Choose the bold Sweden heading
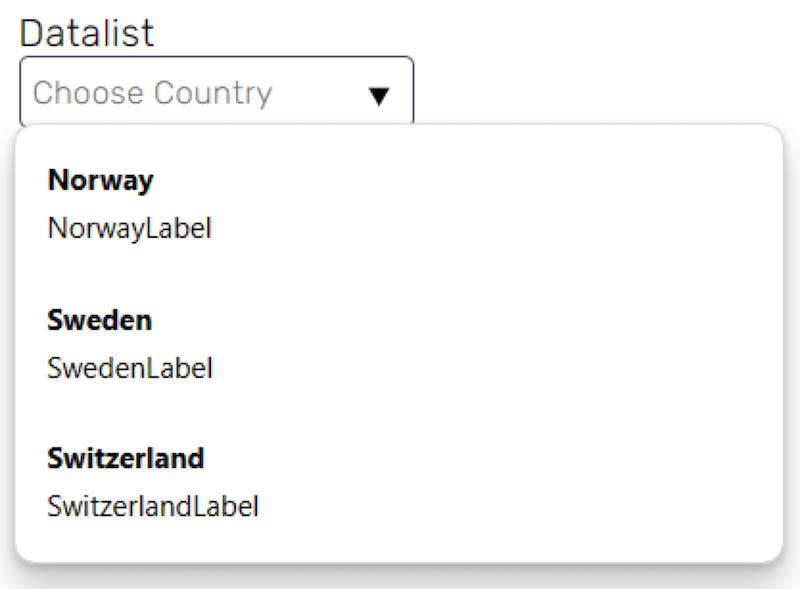Image resolution: width=800 pixels, height=589 pixels. 99,320
